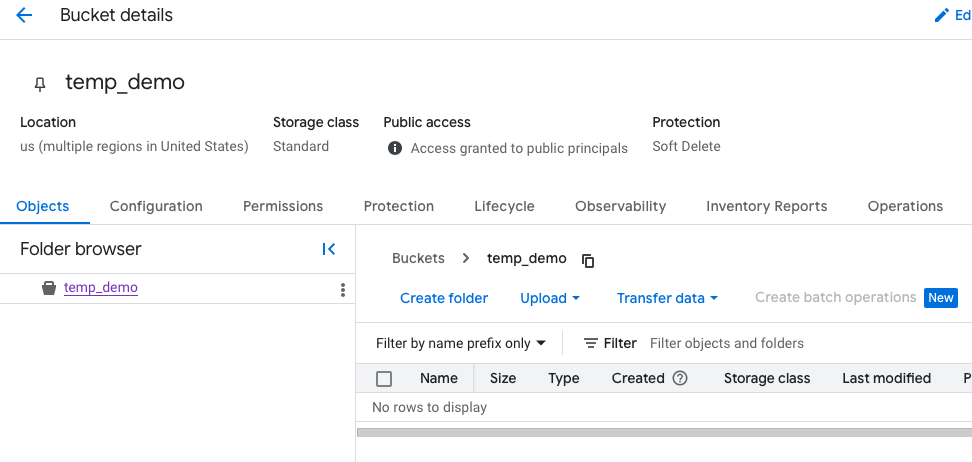Viewport: 972px width, 462px height.
Task: Click the Bucket details page title
Action: coord(117,15)
